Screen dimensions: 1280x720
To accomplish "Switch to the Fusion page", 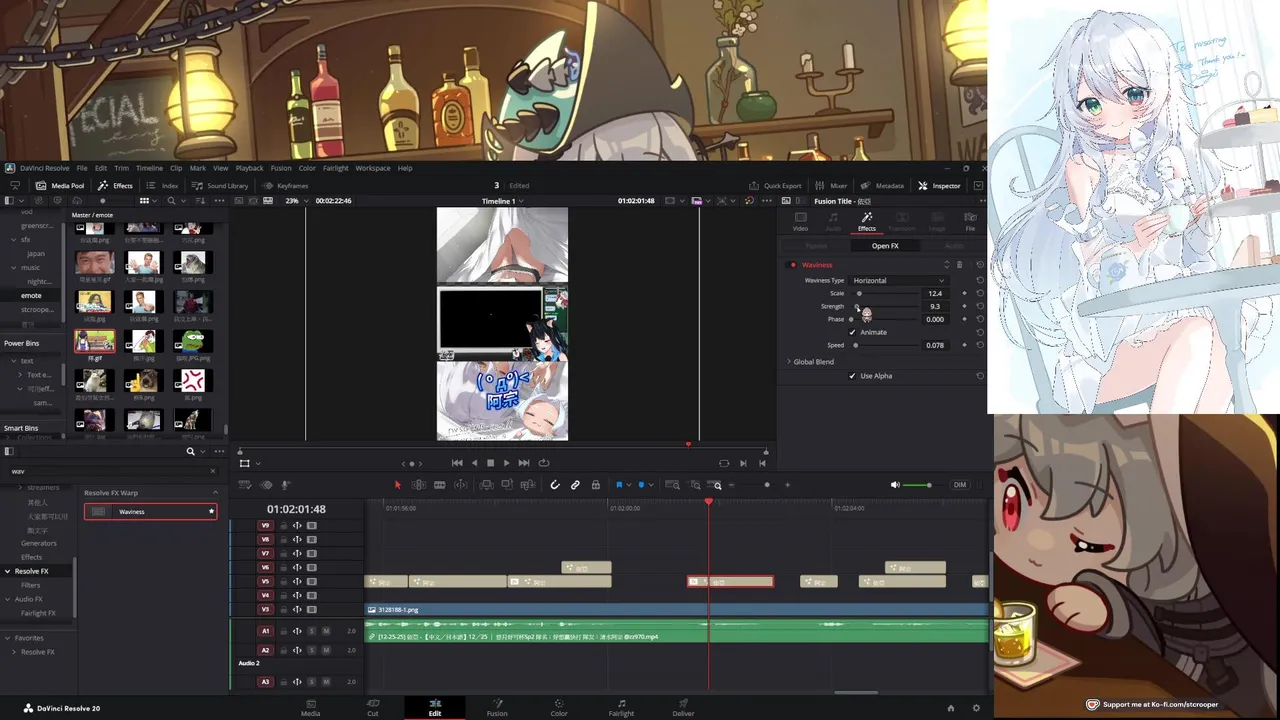I will coord(497,708).
